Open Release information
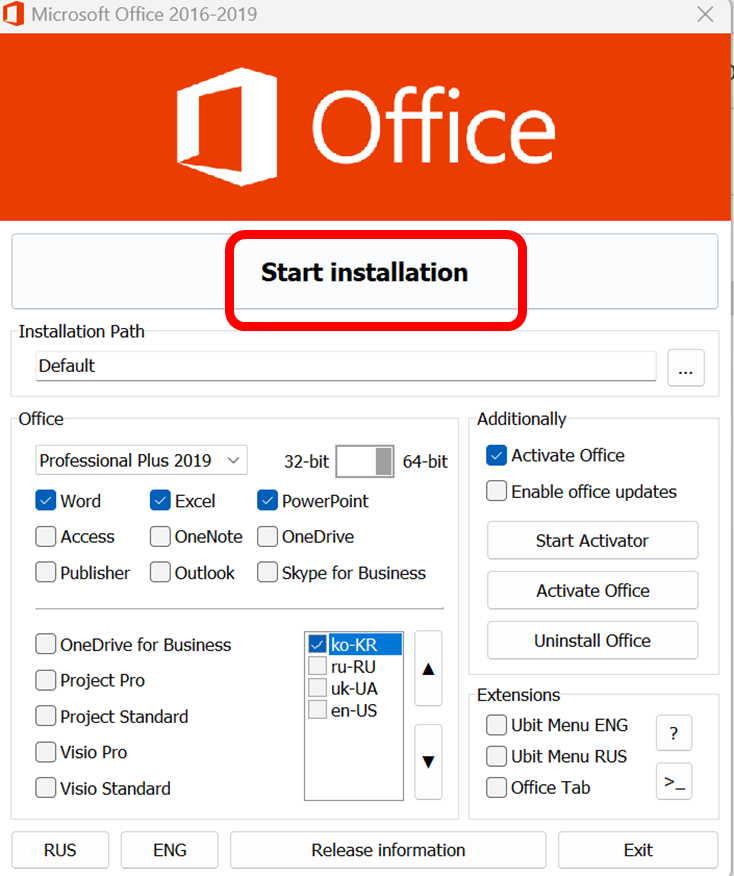This screenshot has height=876, width=734. tap(388, 850)
